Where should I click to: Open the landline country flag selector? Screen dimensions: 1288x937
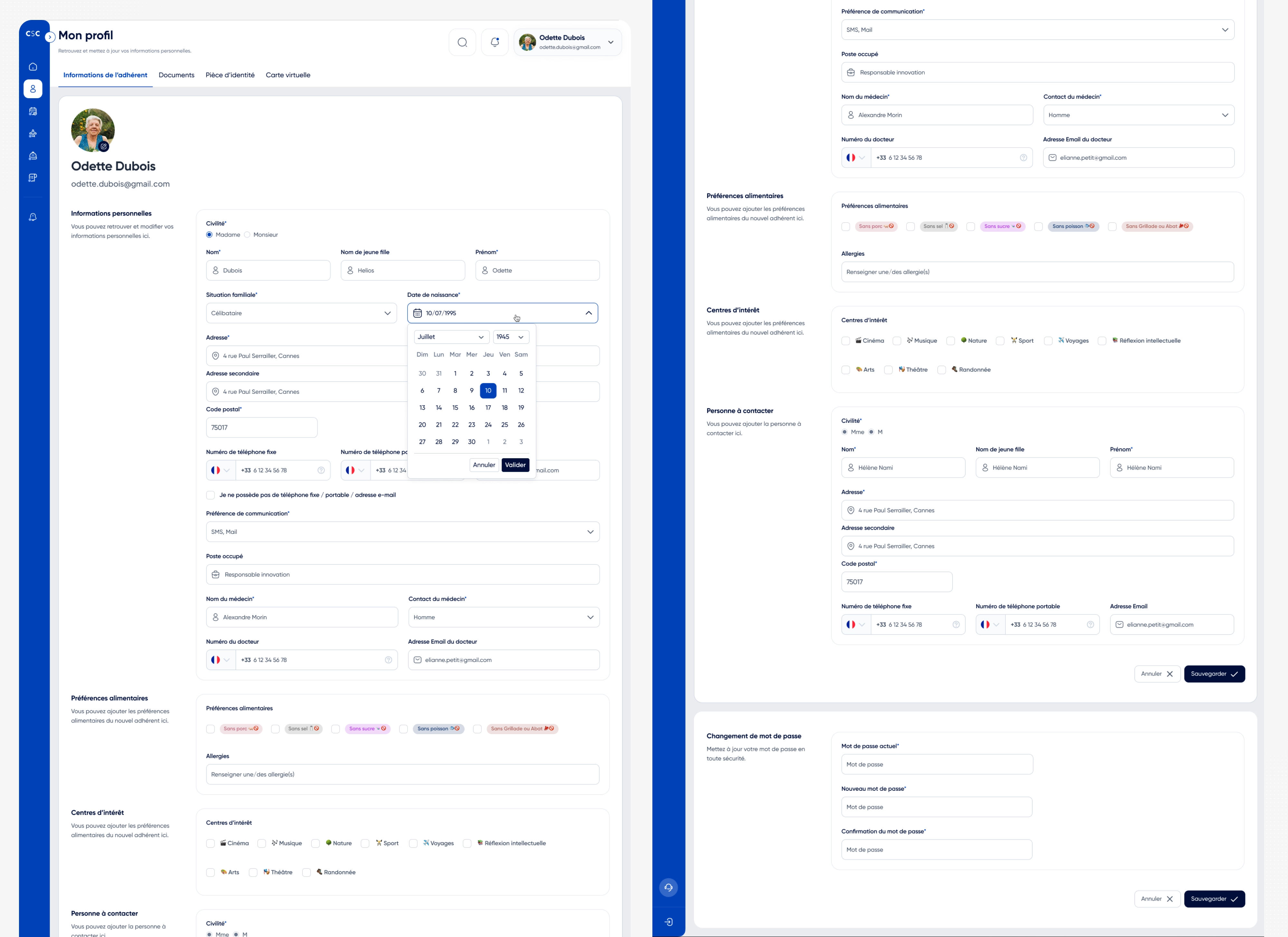pos(220,470)
